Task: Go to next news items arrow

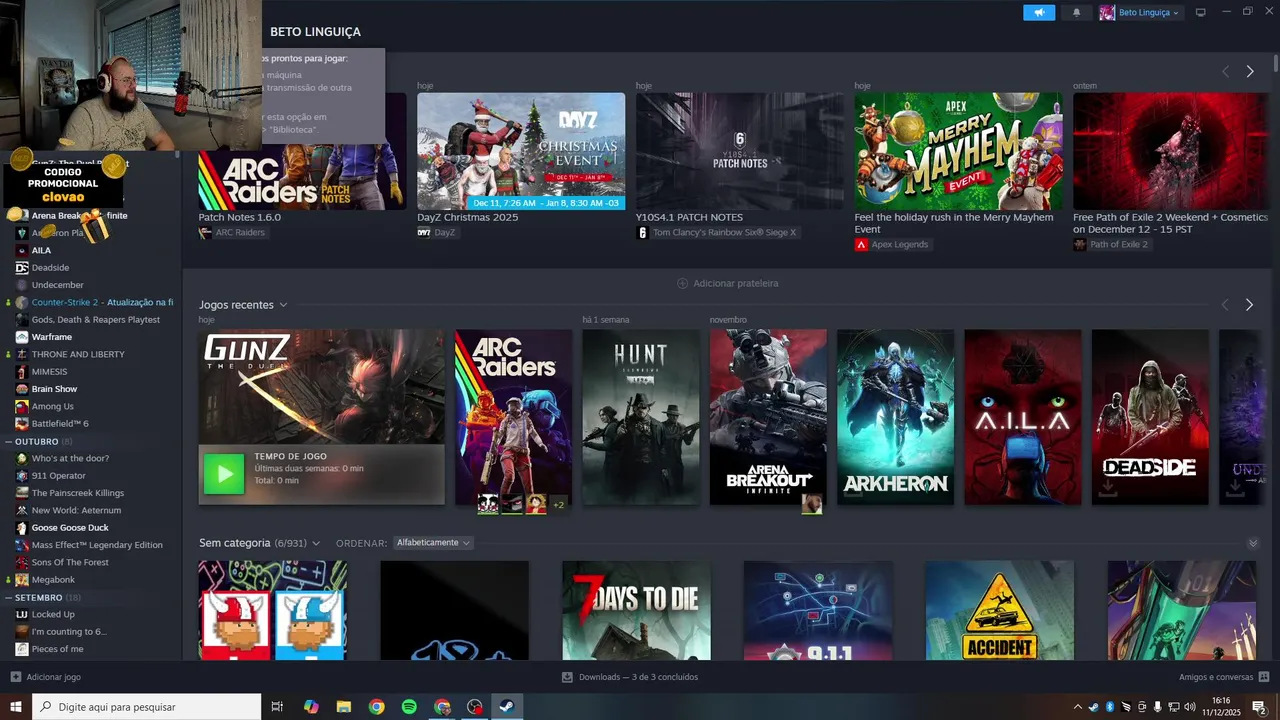Action: tap(1249, 71)
